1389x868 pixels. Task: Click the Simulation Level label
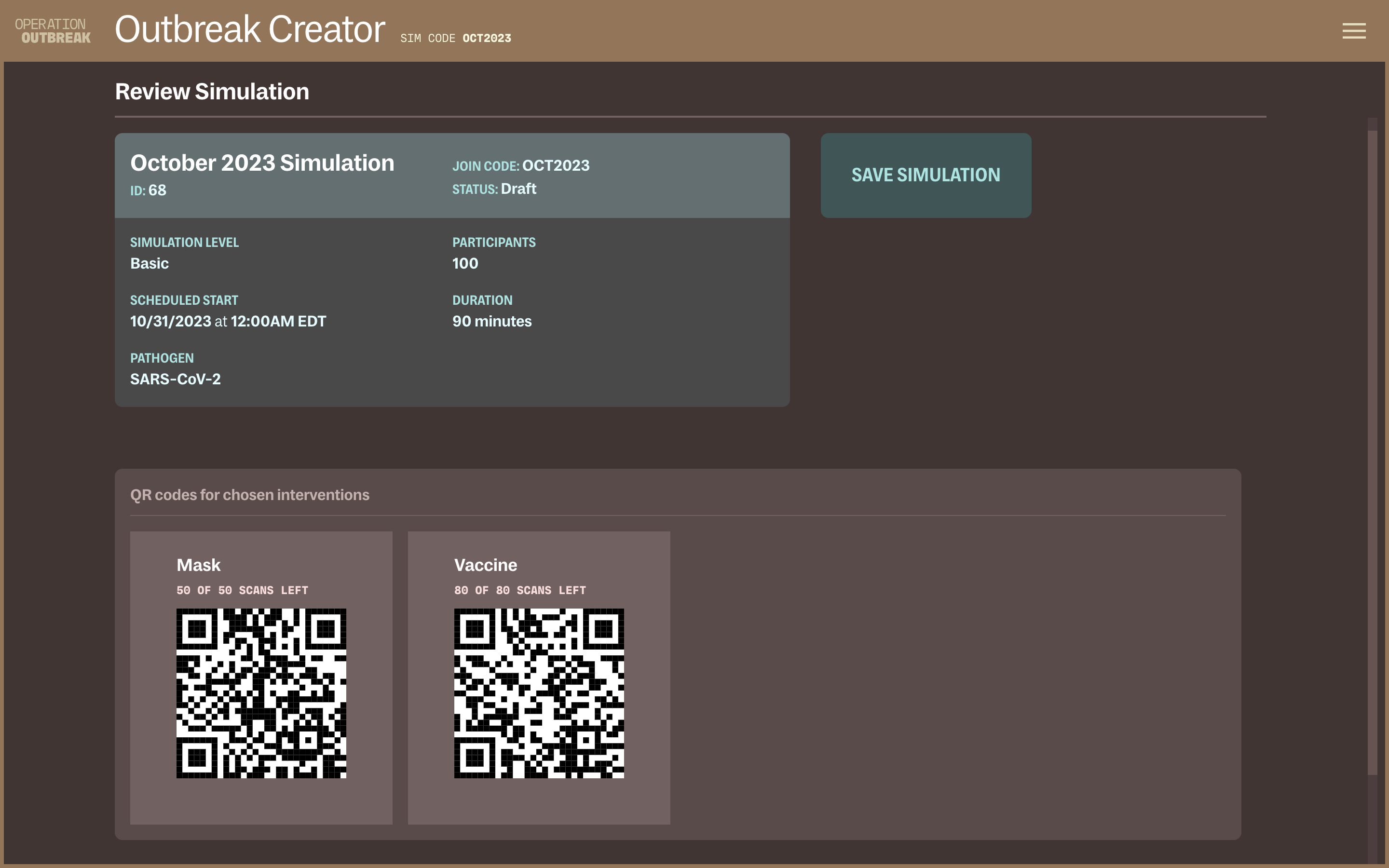pos(184,242)
